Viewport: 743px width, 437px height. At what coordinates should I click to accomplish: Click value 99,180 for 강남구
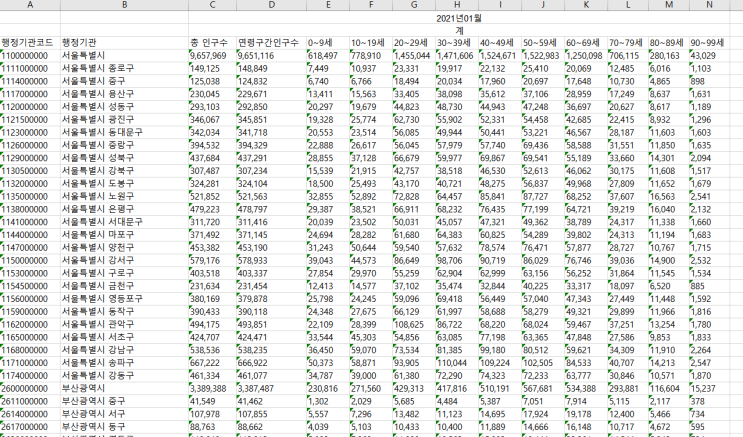500,350
